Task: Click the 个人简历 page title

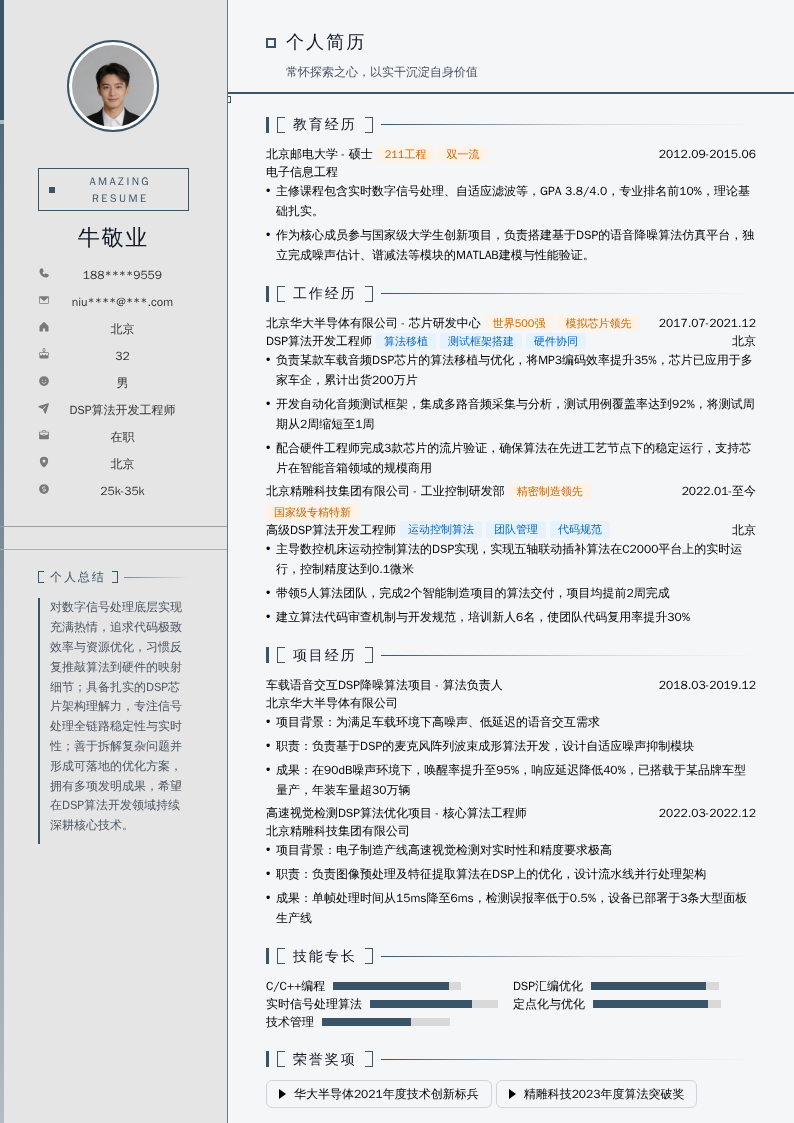Action: tap(326, 42)
